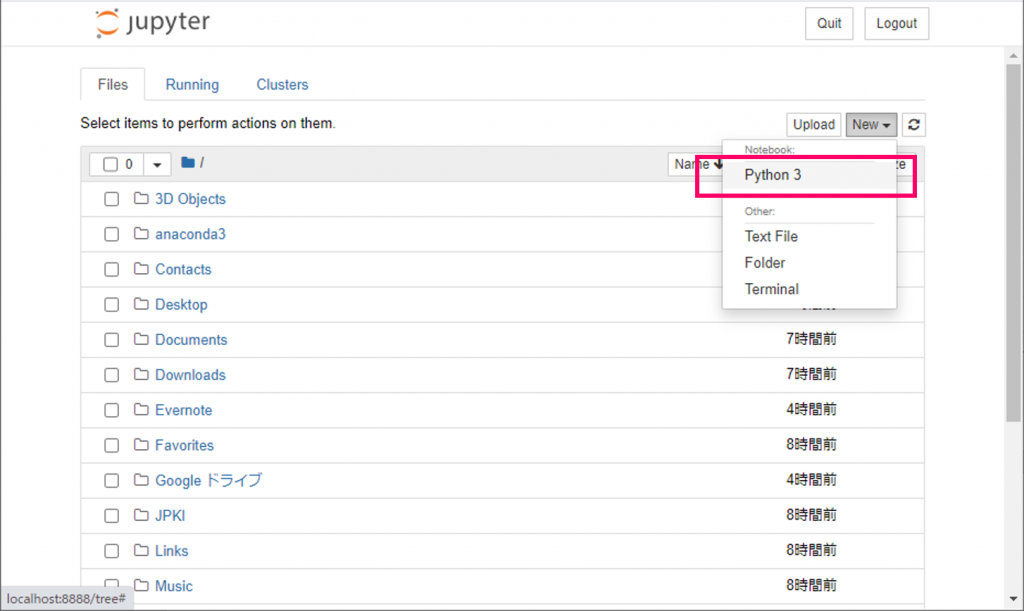The width and height of the screenshot is (1024, 611).
Task: Click the folder icon beside 3D Objects
Action: (x=141, y=199)
